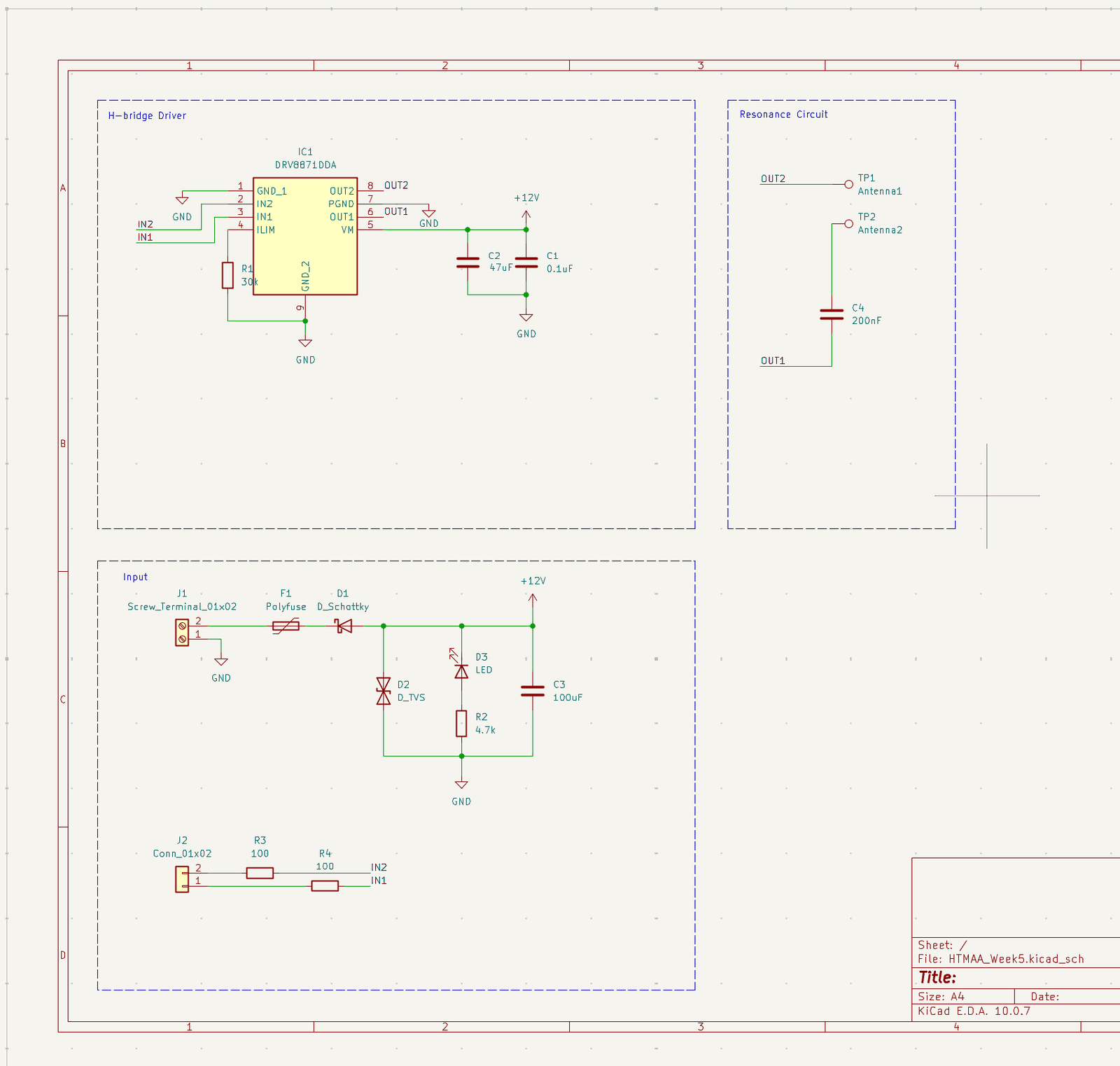
Task: Click the '30k' value of R1
Action: coord(249,282)
